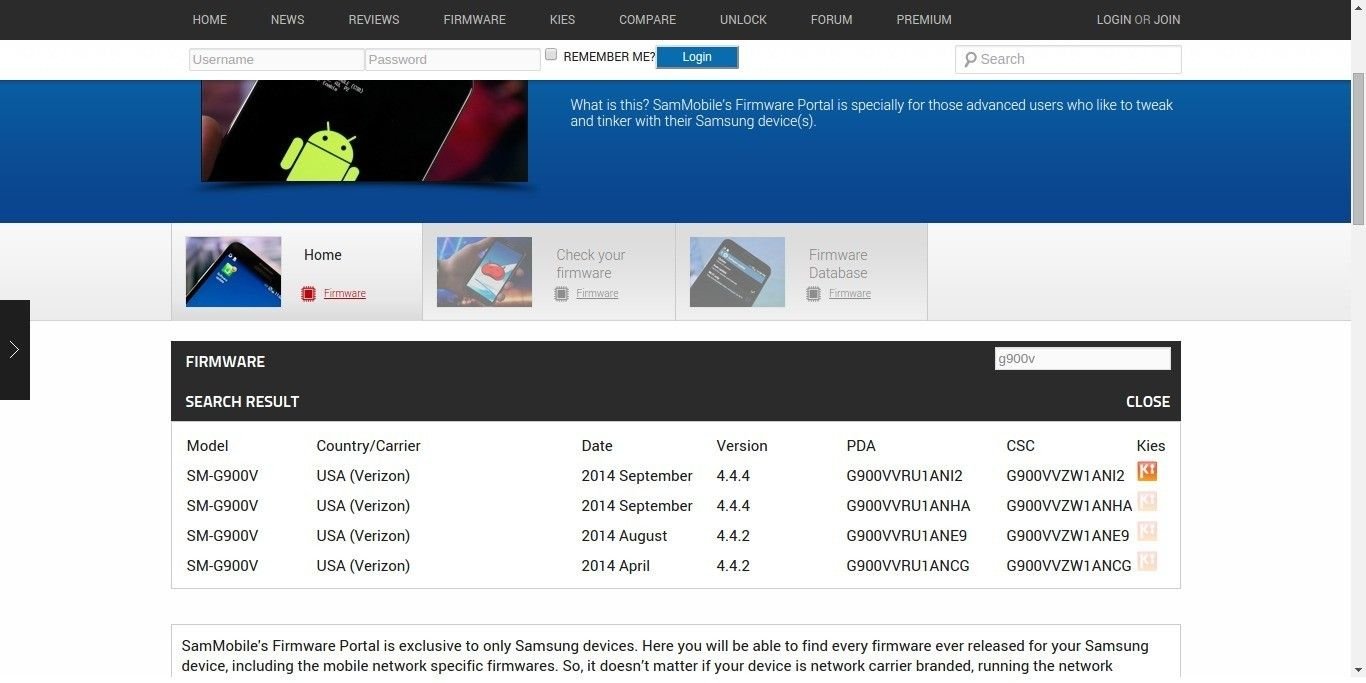Click Kies icon for G900VVRU1ANCG row
Viewport: 1366px width, 683px height.
(x=1147, y=561)
